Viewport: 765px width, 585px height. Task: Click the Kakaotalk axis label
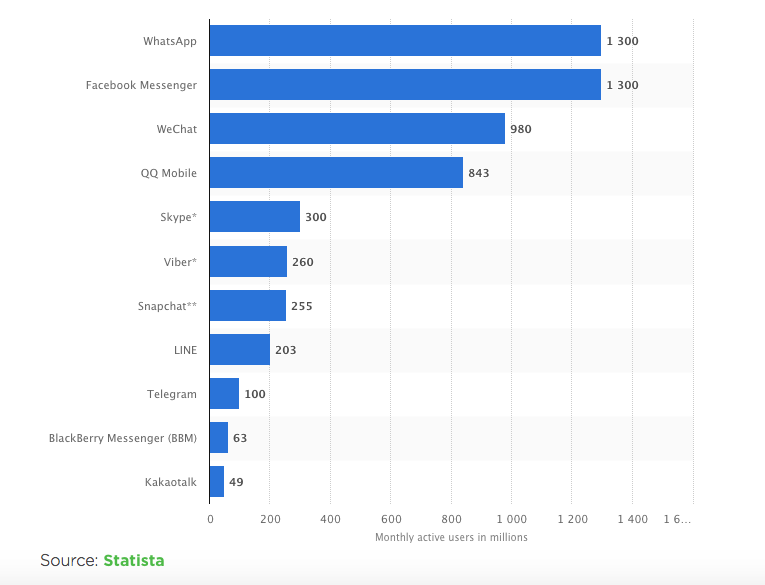tap(171, 482)
